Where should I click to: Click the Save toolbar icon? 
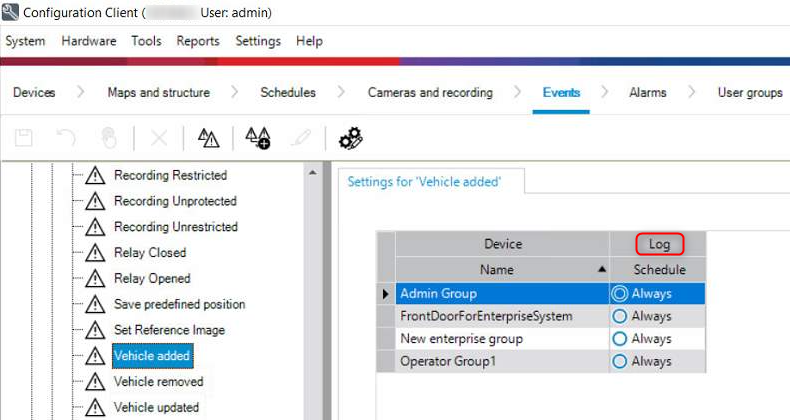point(24,138)
